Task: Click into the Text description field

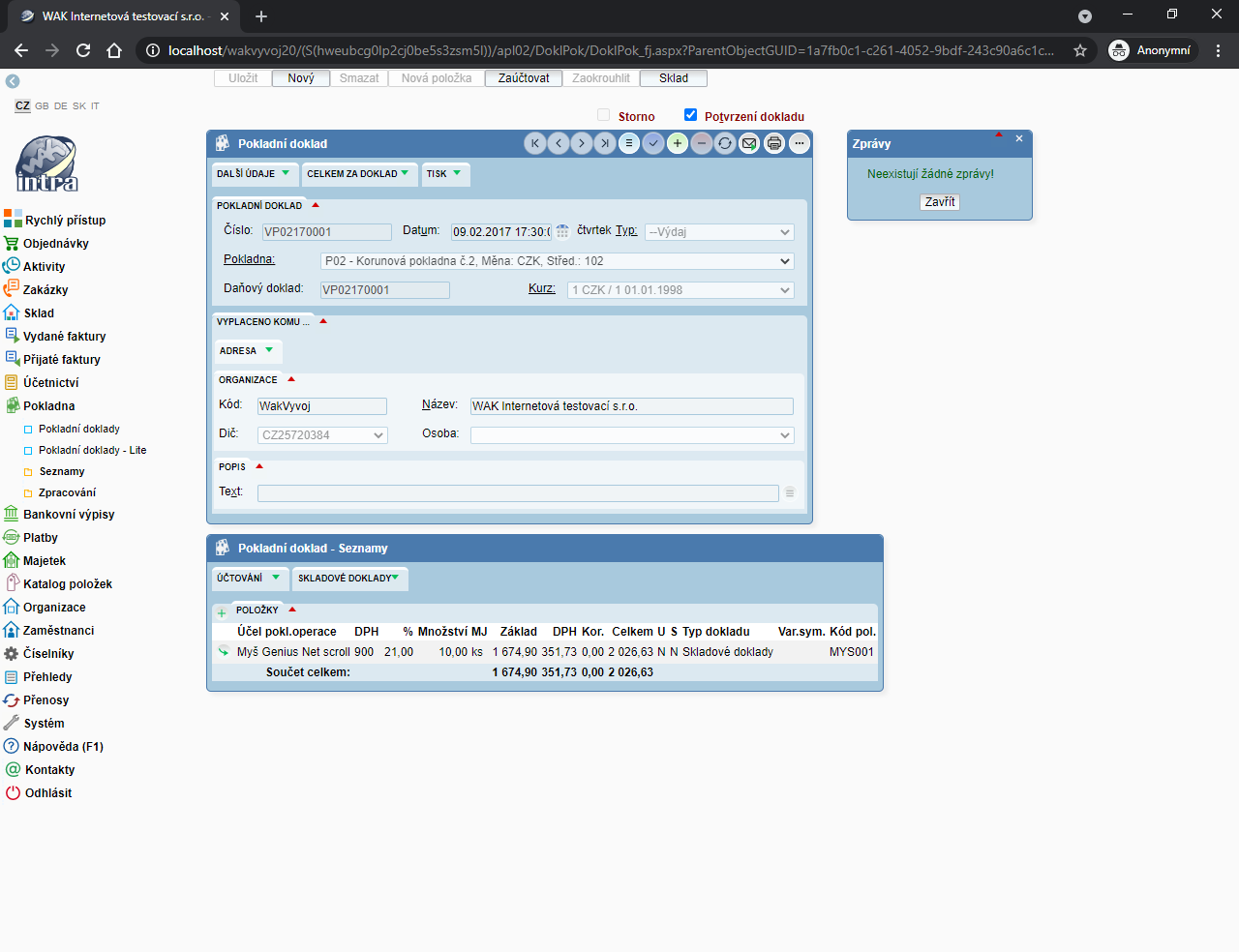Action: 518,493
